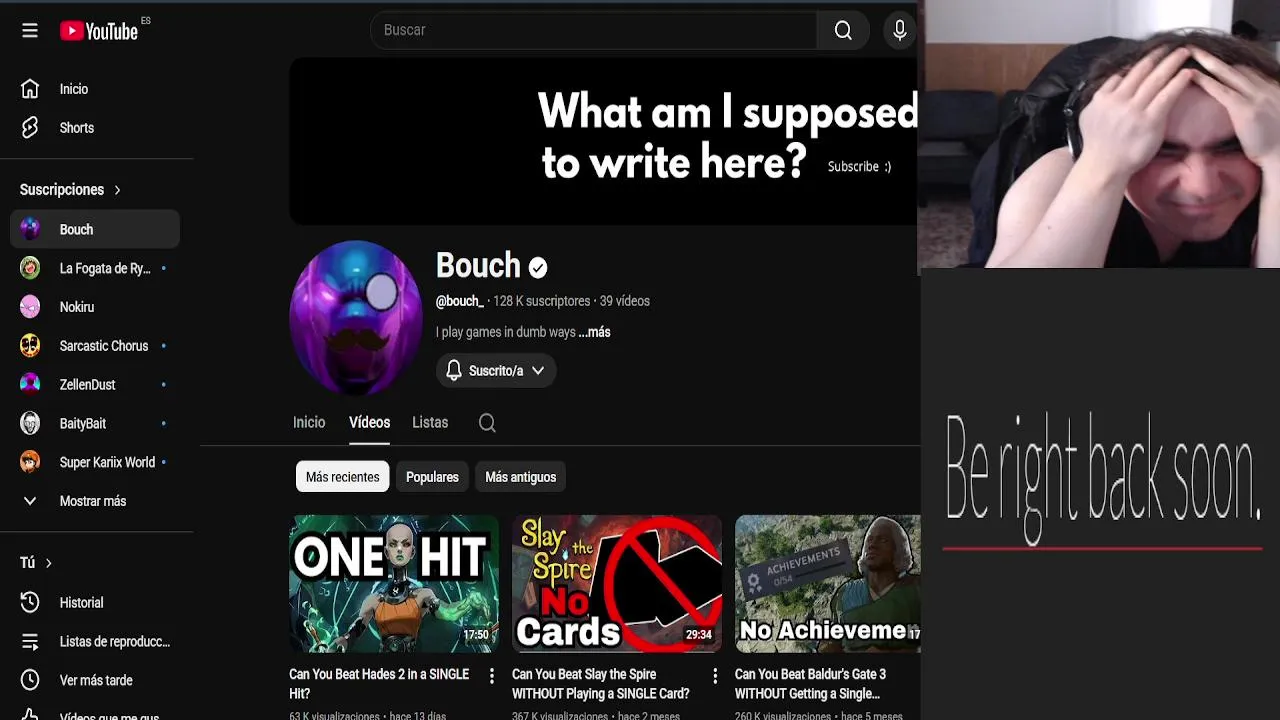The width and height of the screenshot is (1280, 720).
Task: Click the Buscar search field
Action: click(x=594, y=30)
